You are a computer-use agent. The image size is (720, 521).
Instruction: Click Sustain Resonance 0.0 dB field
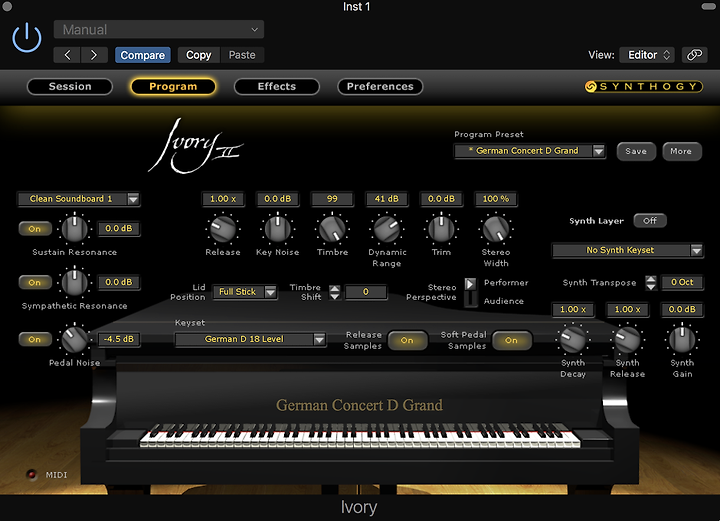pos(119,229)
